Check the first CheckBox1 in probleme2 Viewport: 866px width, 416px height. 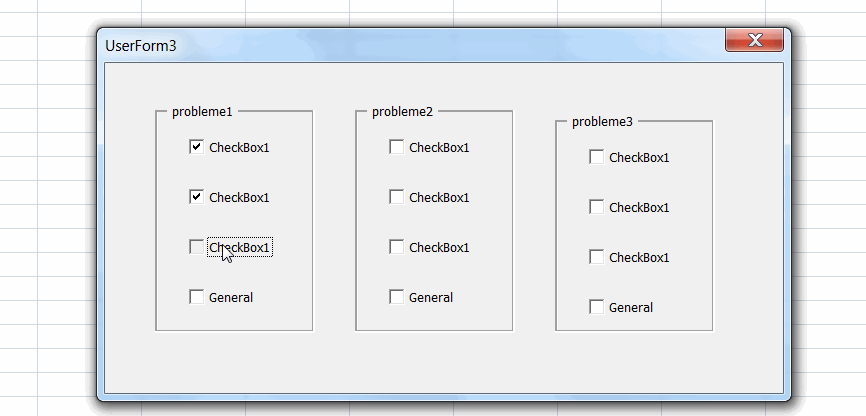[x=396, y=147]
